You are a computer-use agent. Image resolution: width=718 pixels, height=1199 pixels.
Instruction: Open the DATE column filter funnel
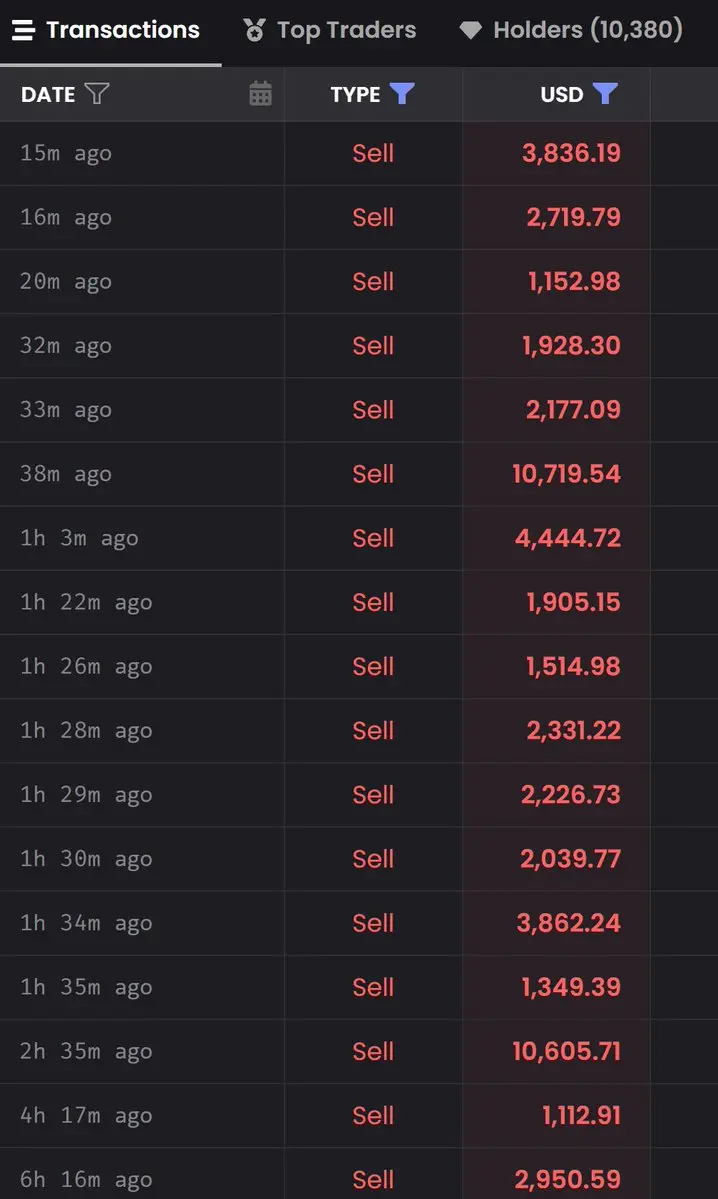tap(97, 94)
